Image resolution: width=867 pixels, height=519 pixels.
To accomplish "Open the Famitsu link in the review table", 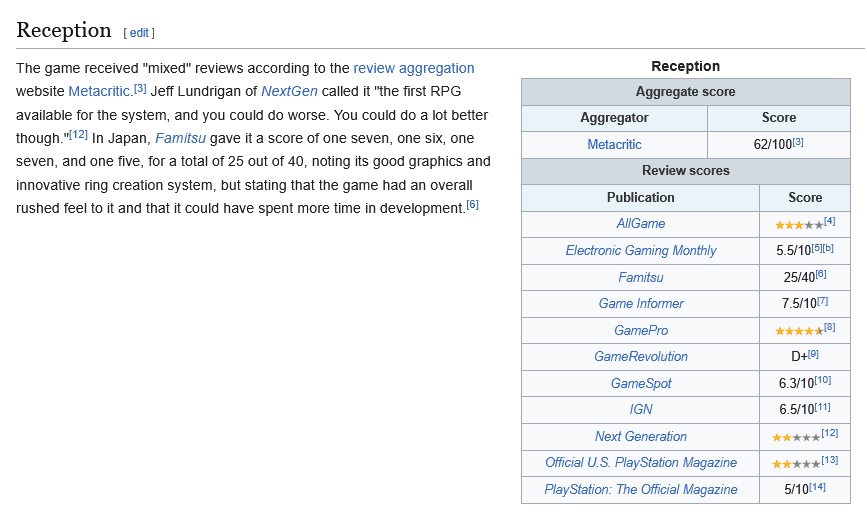I will pyautogui.click(x=640, y=277).
